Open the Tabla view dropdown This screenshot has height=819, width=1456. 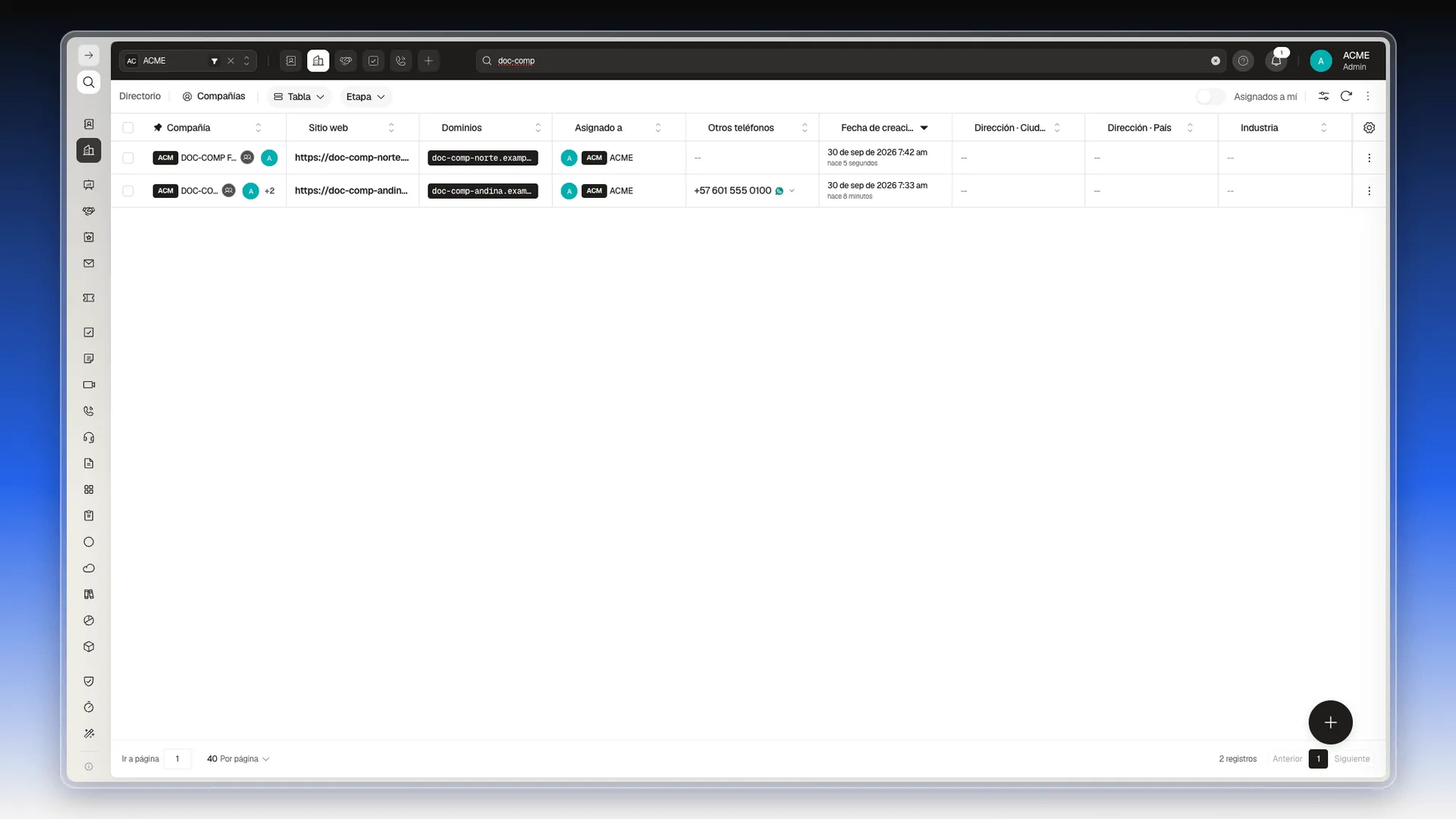coord(299,96)
